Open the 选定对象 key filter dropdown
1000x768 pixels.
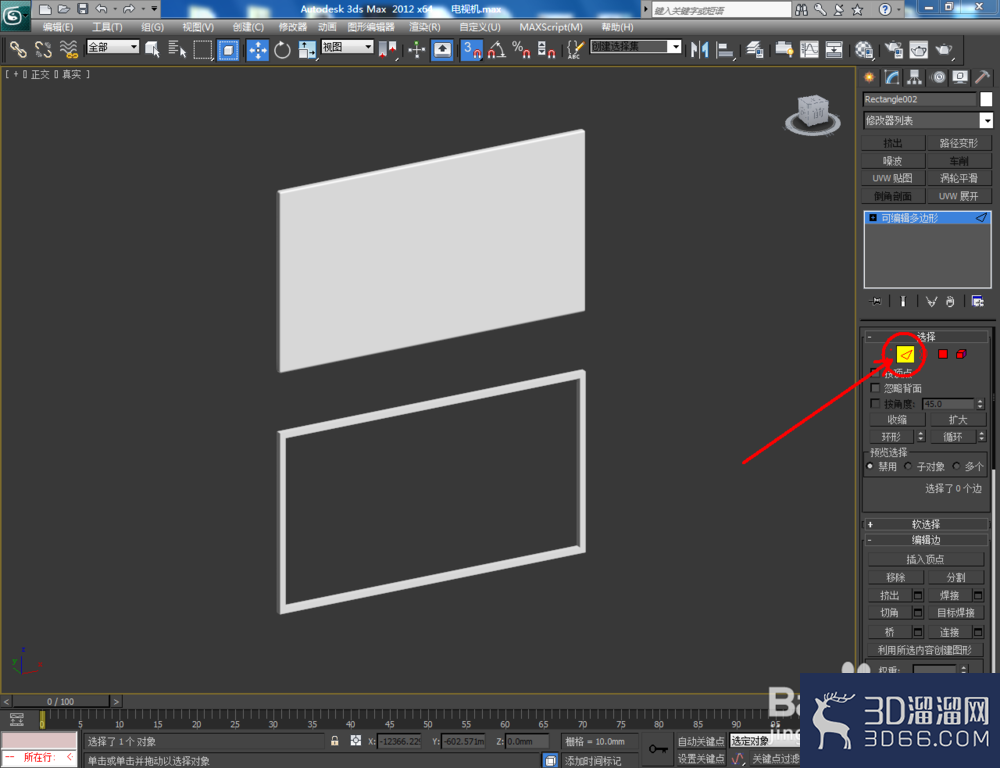pos(765,741)
